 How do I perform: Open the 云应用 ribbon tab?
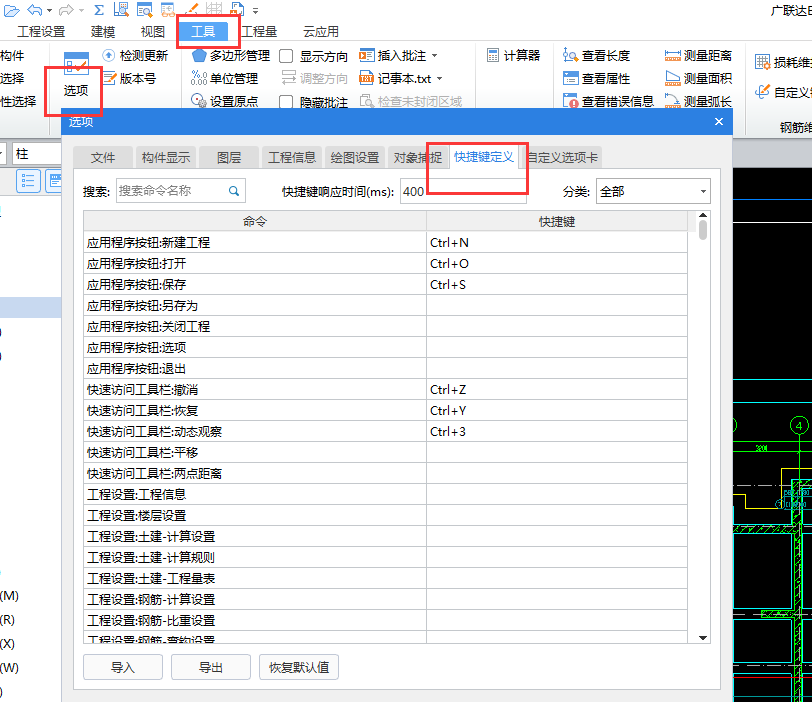[x=321, y=32]
